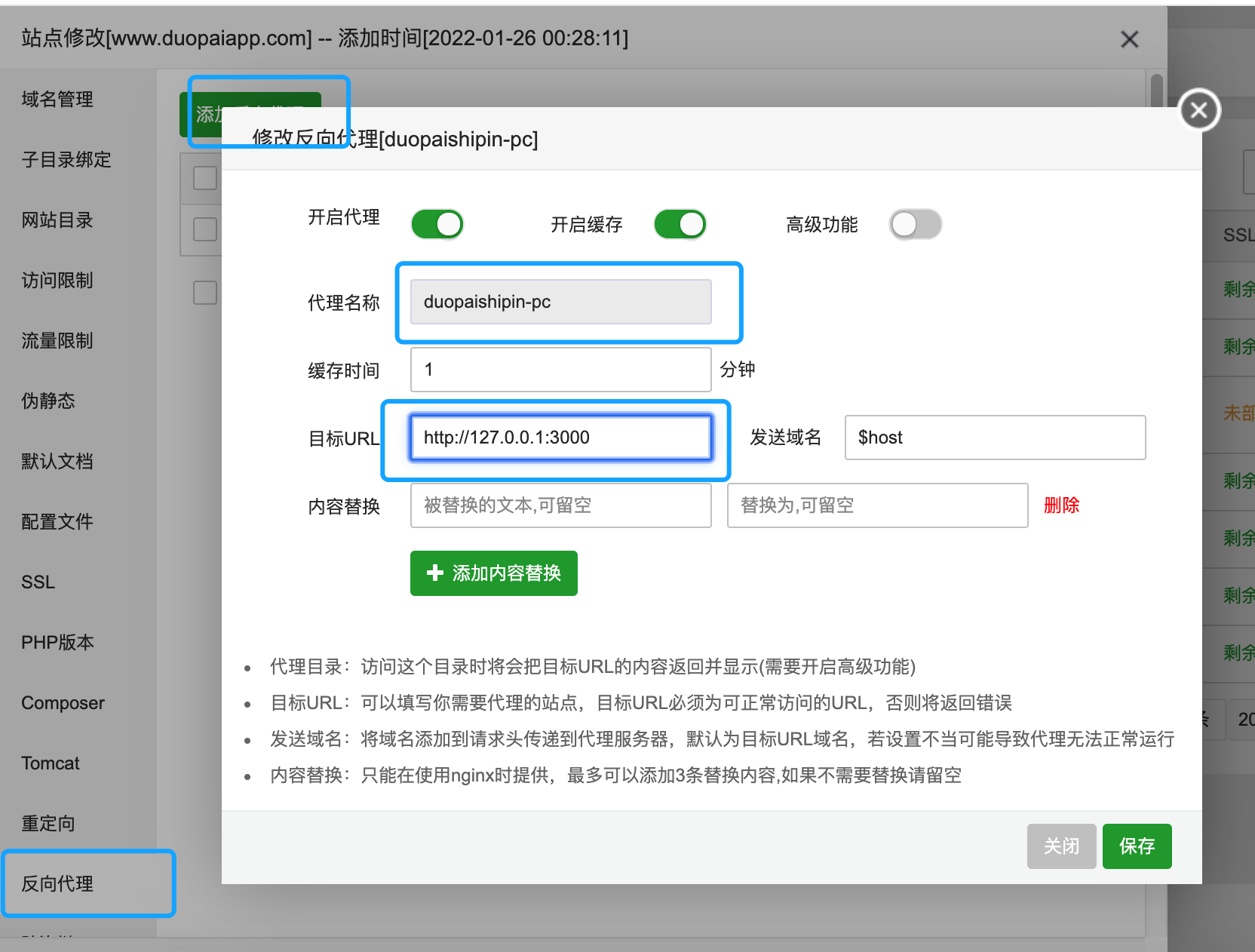Image resolution: width=1255 pixels, height=952 pixels.
Task: Open the PHP版本 sidebar section
Action: tap(57, 642)
